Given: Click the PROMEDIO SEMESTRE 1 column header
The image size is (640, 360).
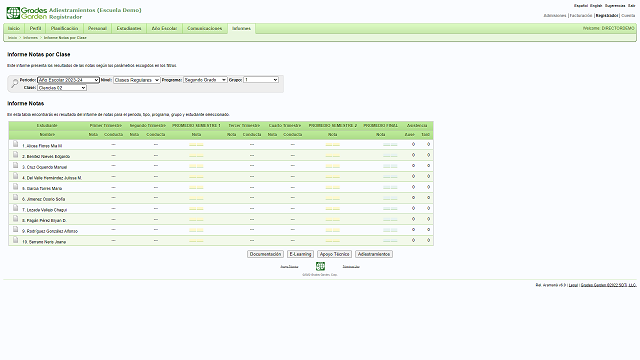Looking at the screenshot, I should (196, 125).
